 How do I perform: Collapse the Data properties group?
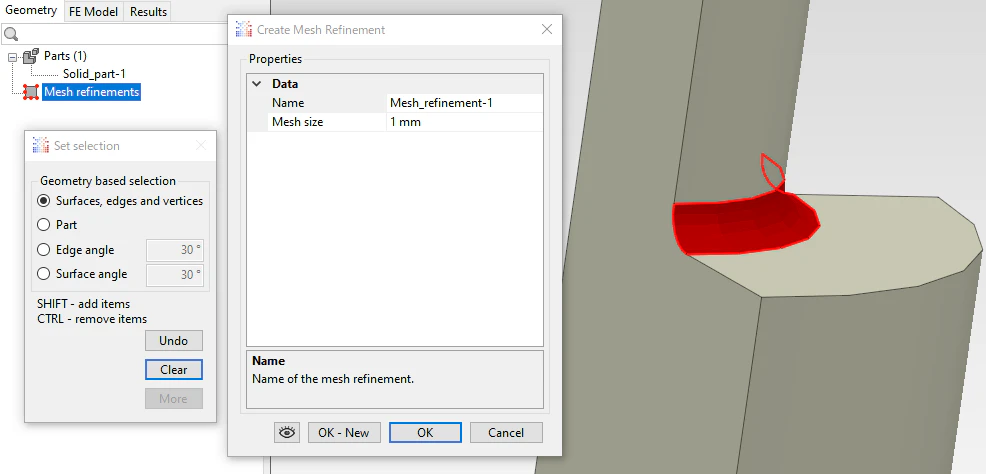coord(257,84)
